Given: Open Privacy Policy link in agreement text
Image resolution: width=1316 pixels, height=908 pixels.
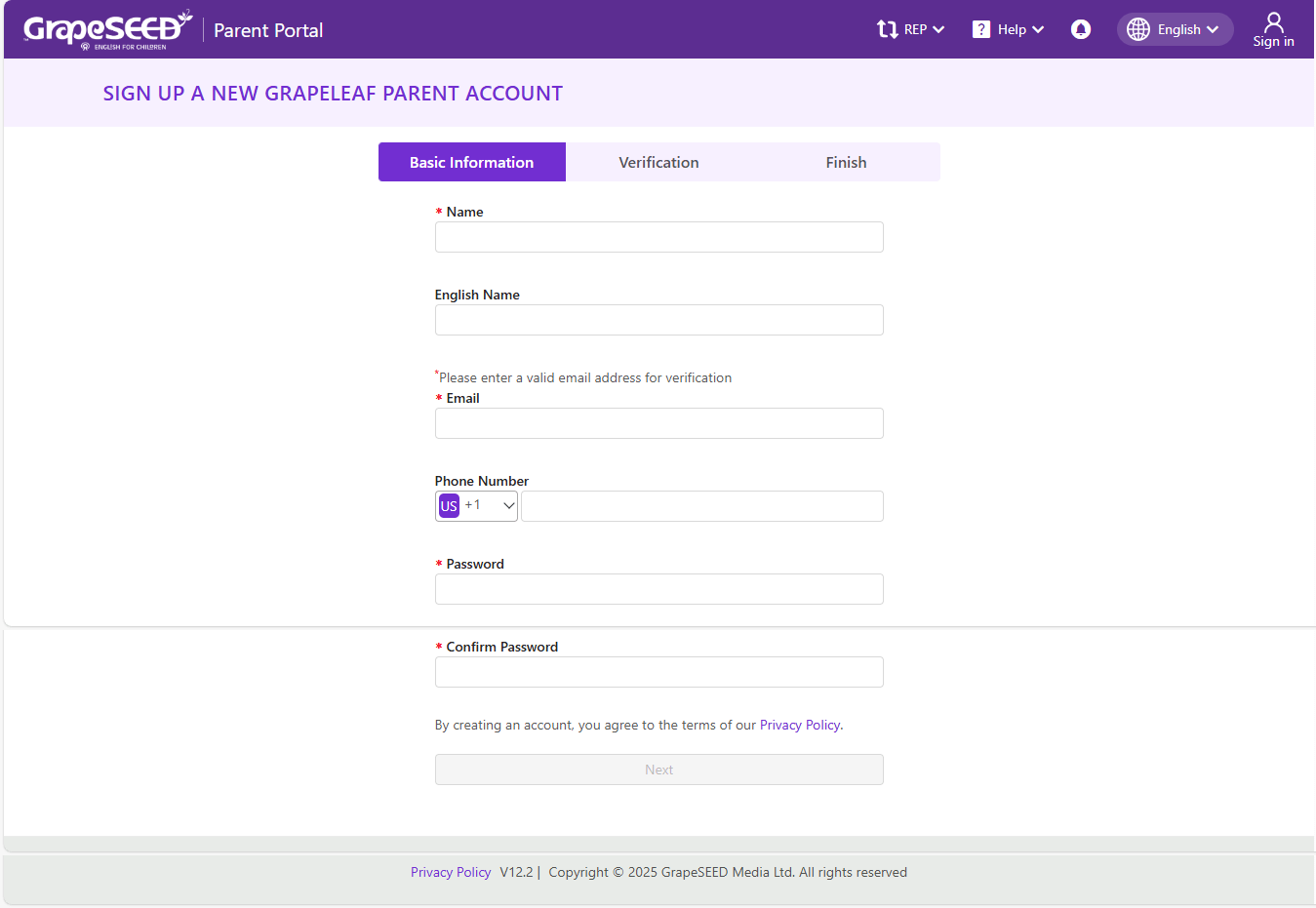Looking at the screenshot, I should [800, 725].
